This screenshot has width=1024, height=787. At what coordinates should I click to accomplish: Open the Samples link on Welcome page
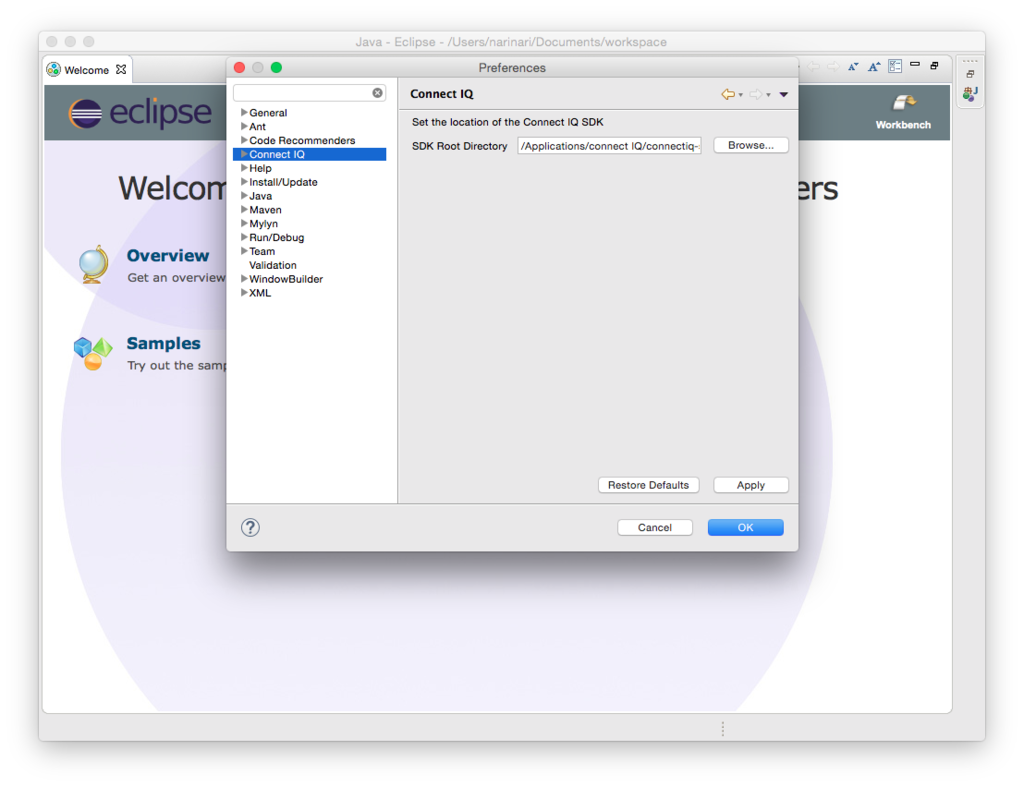(163, 344)
